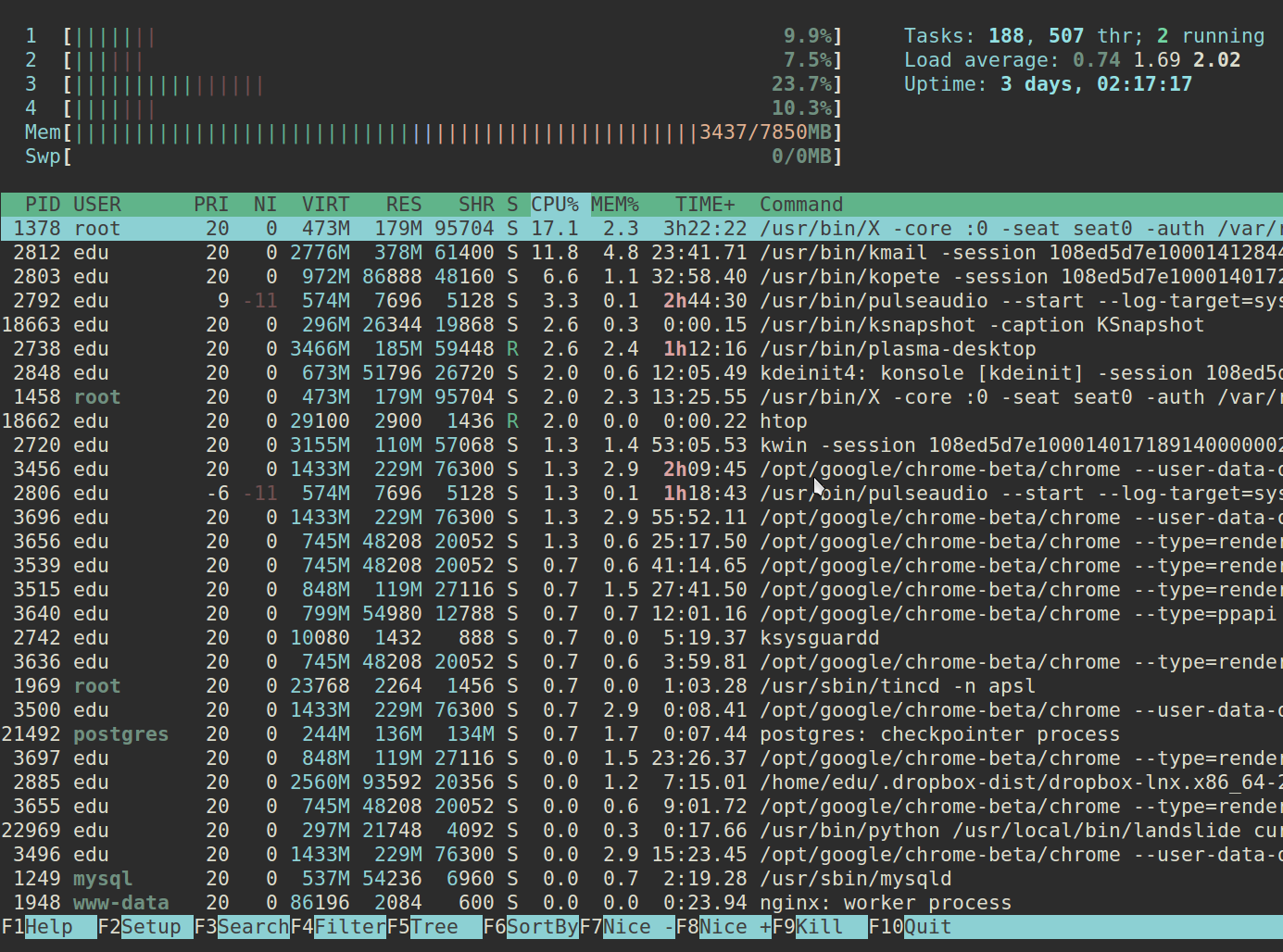1283x952 pixels.
Task: Activate F3 Search function
Action: coord(242,927)
